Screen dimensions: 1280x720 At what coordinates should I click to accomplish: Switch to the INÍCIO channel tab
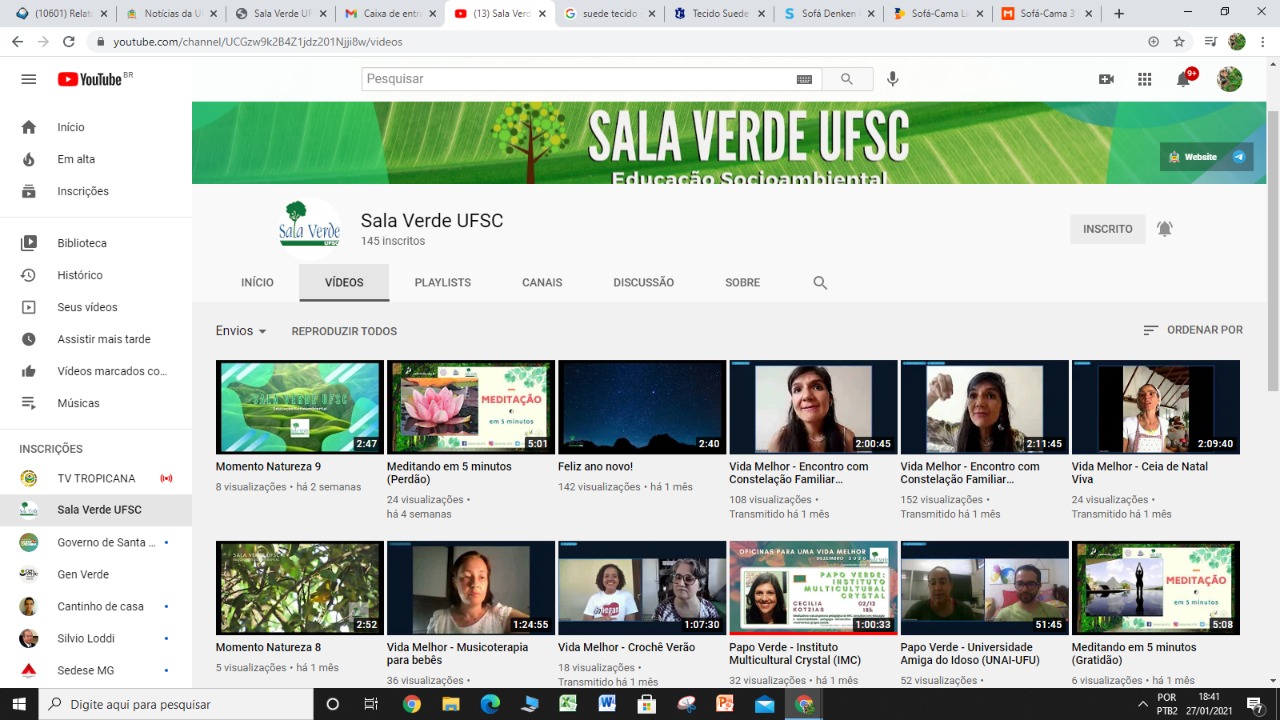click(x=257, y=283)
